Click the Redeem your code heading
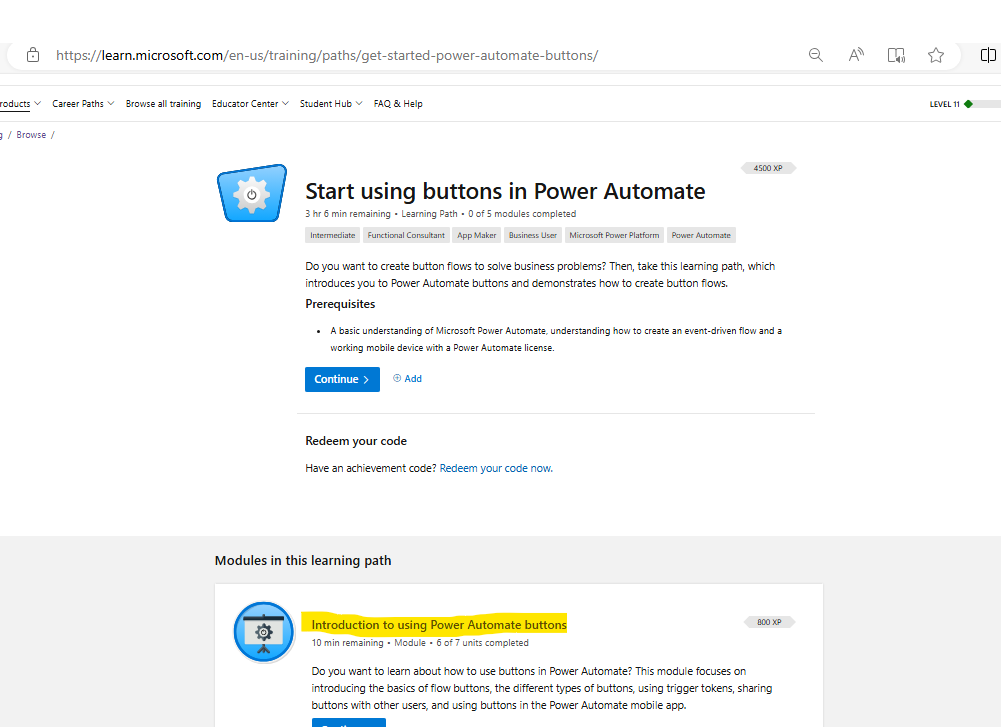This screenshot has width=1001, height=727. (x=356, y=441)
